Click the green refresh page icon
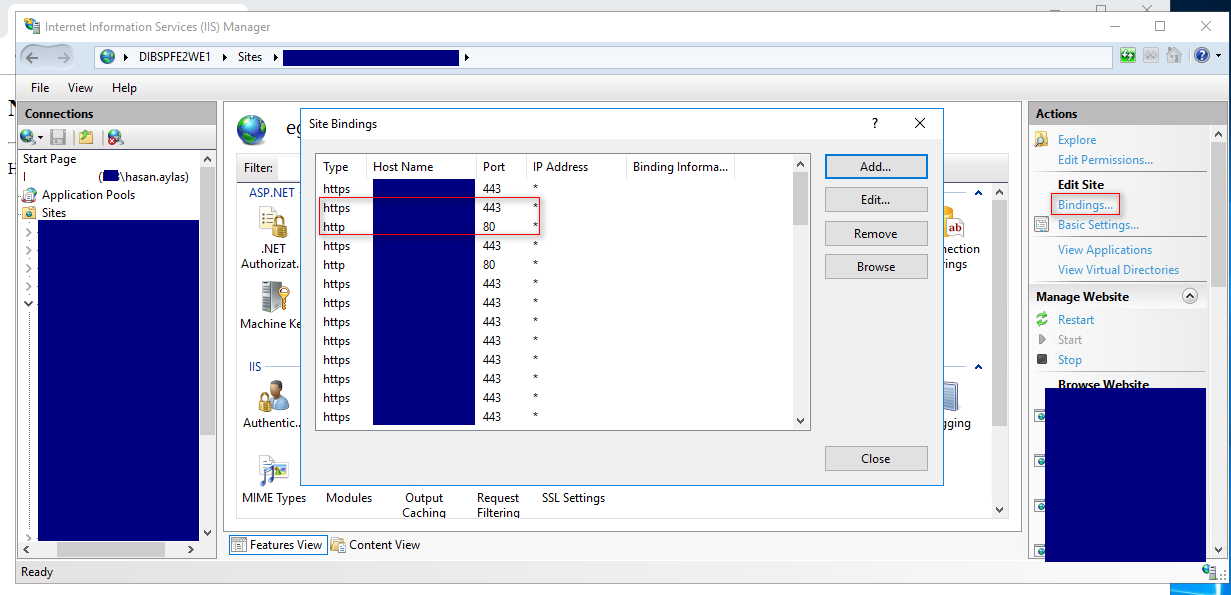Screen dimensions: 1231x595 click(x=1128, y=55)
